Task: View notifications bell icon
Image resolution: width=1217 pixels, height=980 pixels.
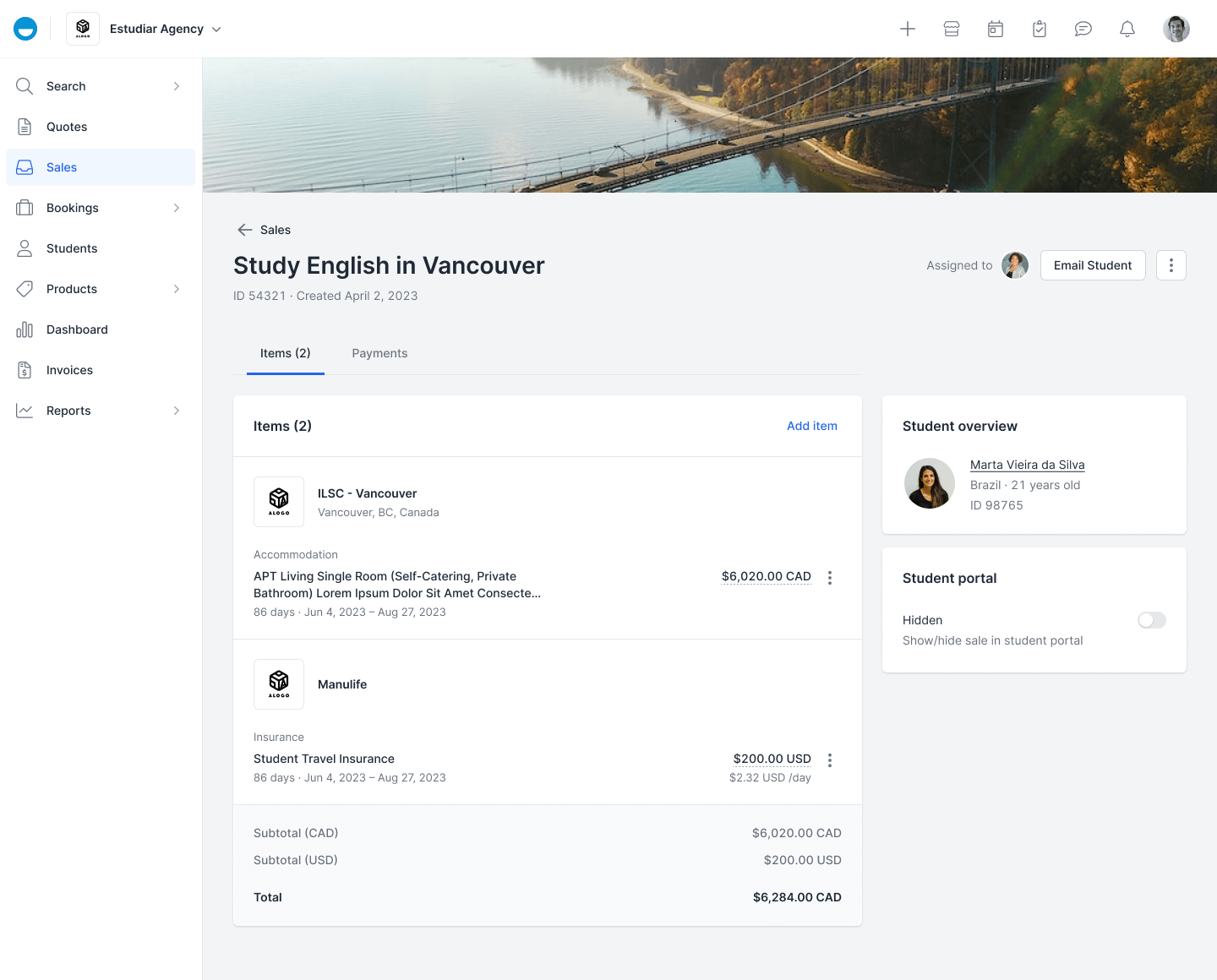Action: [x=1127, y=29]
